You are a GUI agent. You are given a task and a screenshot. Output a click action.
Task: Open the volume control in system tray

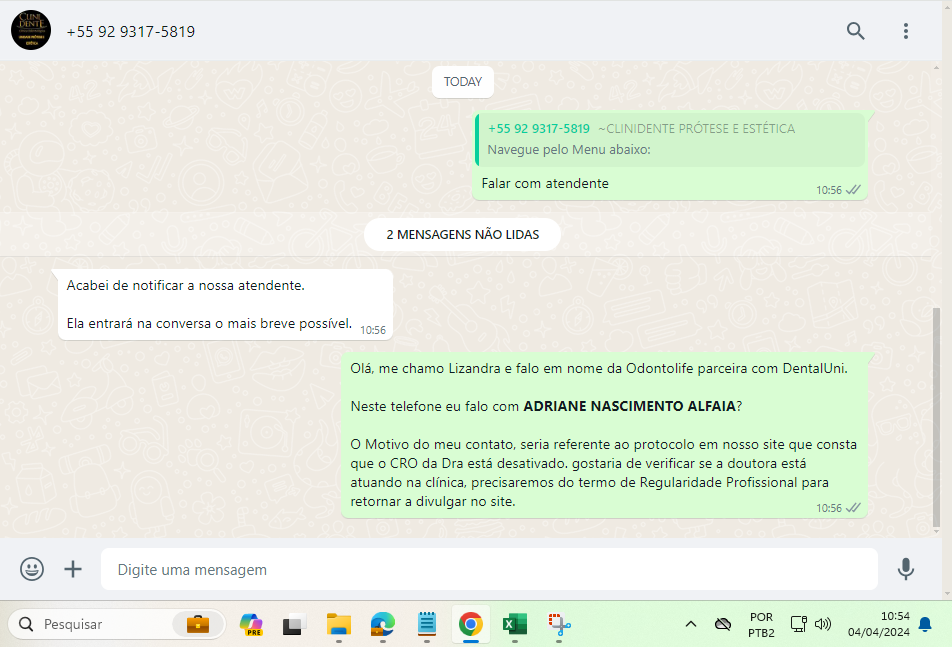pos(823,625)
